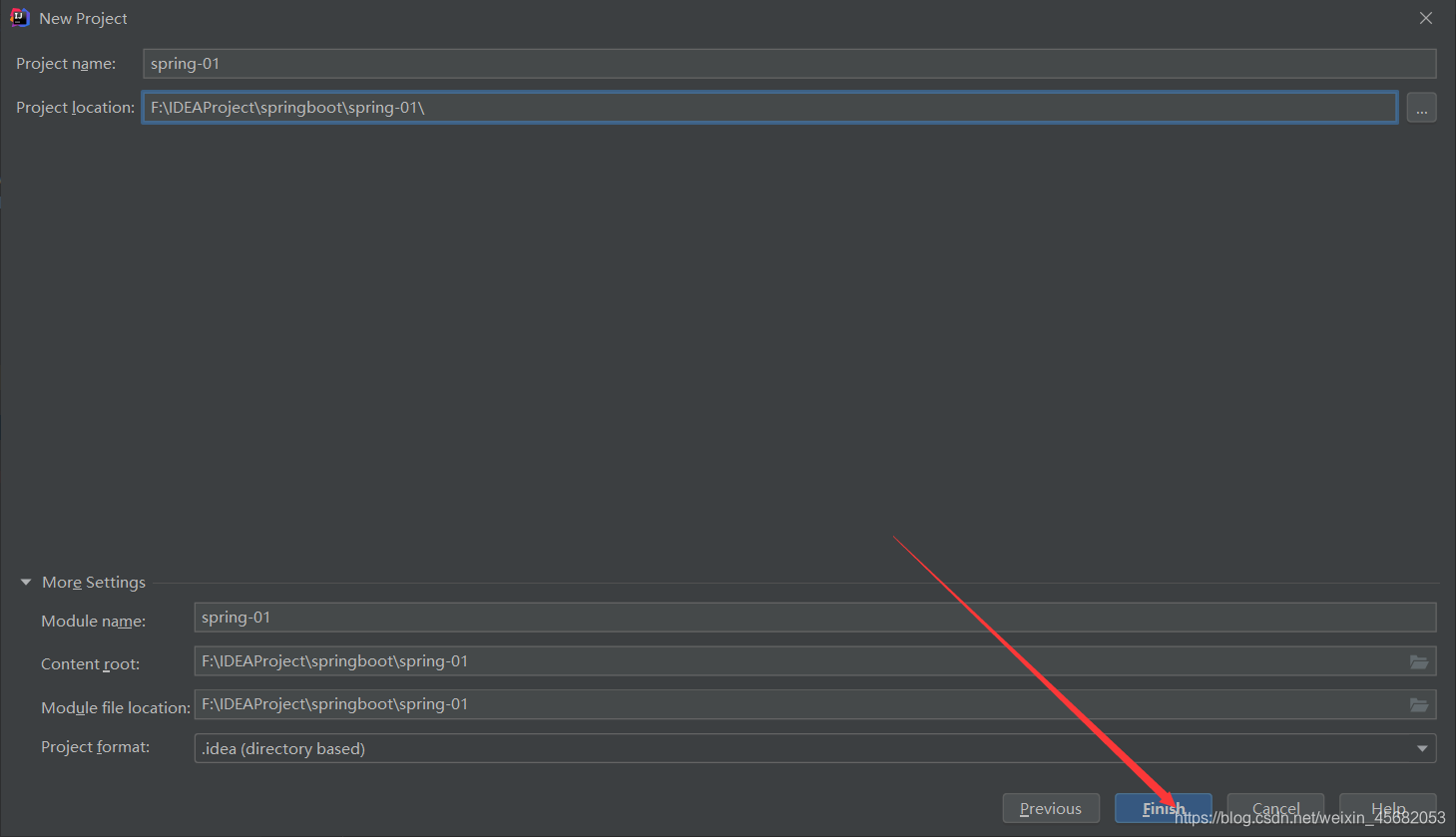Click the Project name input field
Image resolution: width=1456 pixels, height=837 pixels.
click(x=789, y=64)
